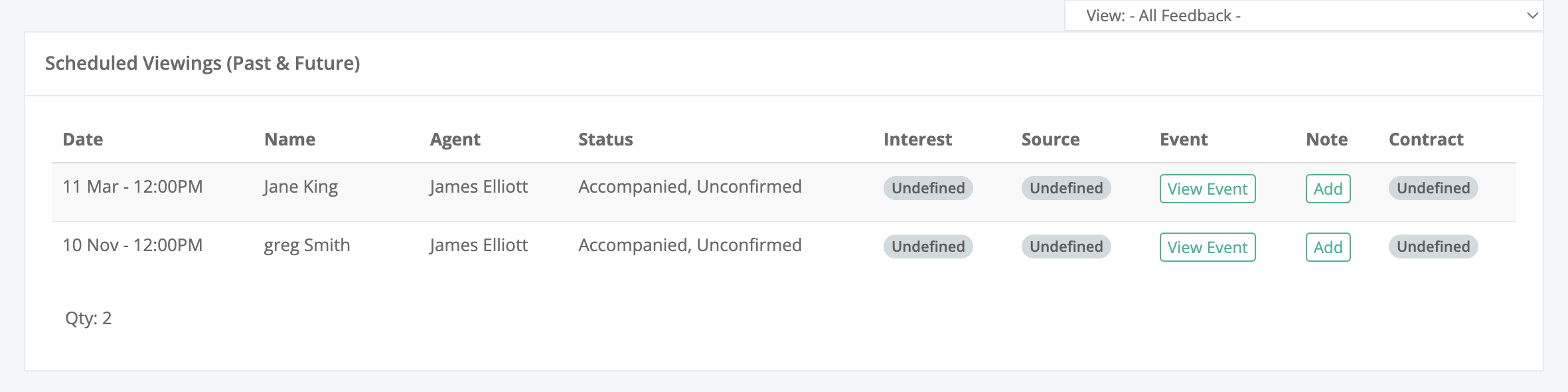Sort by the Agent column header
The width and height of the screenshot is (1568, 392).
click(455, 140)
